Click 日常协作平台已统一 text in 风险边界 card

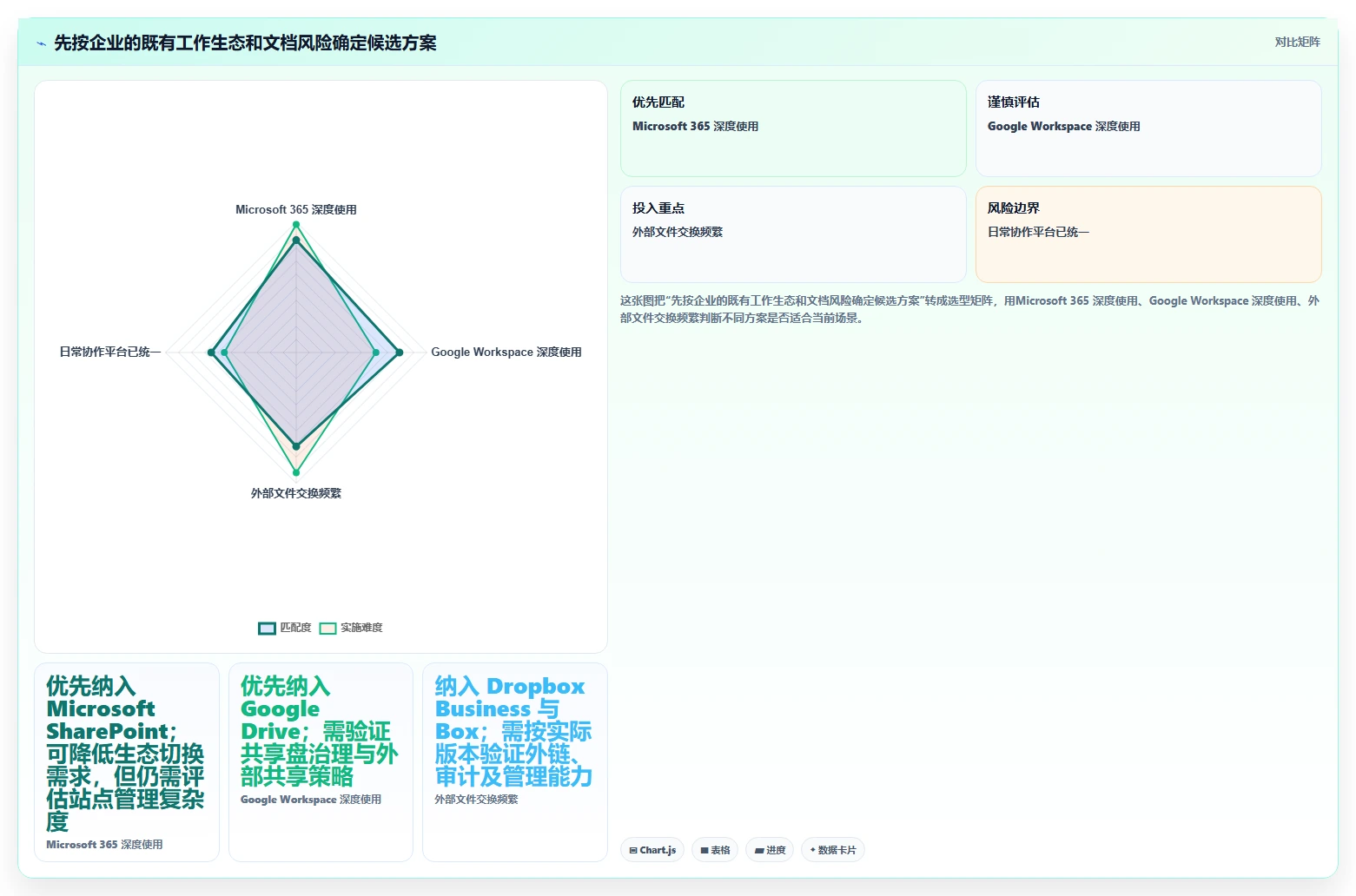tap(1038, 233)
